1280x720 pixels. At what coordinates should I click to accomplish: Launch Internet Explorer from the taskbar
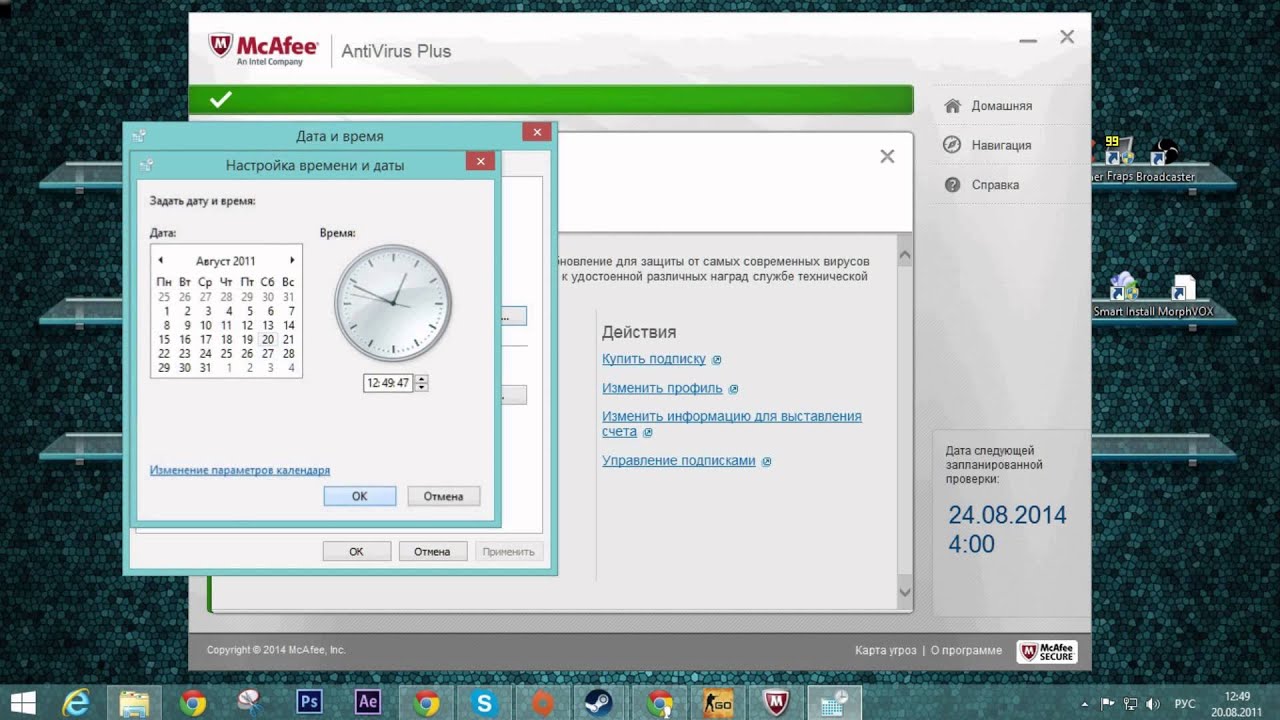point(76,703)
